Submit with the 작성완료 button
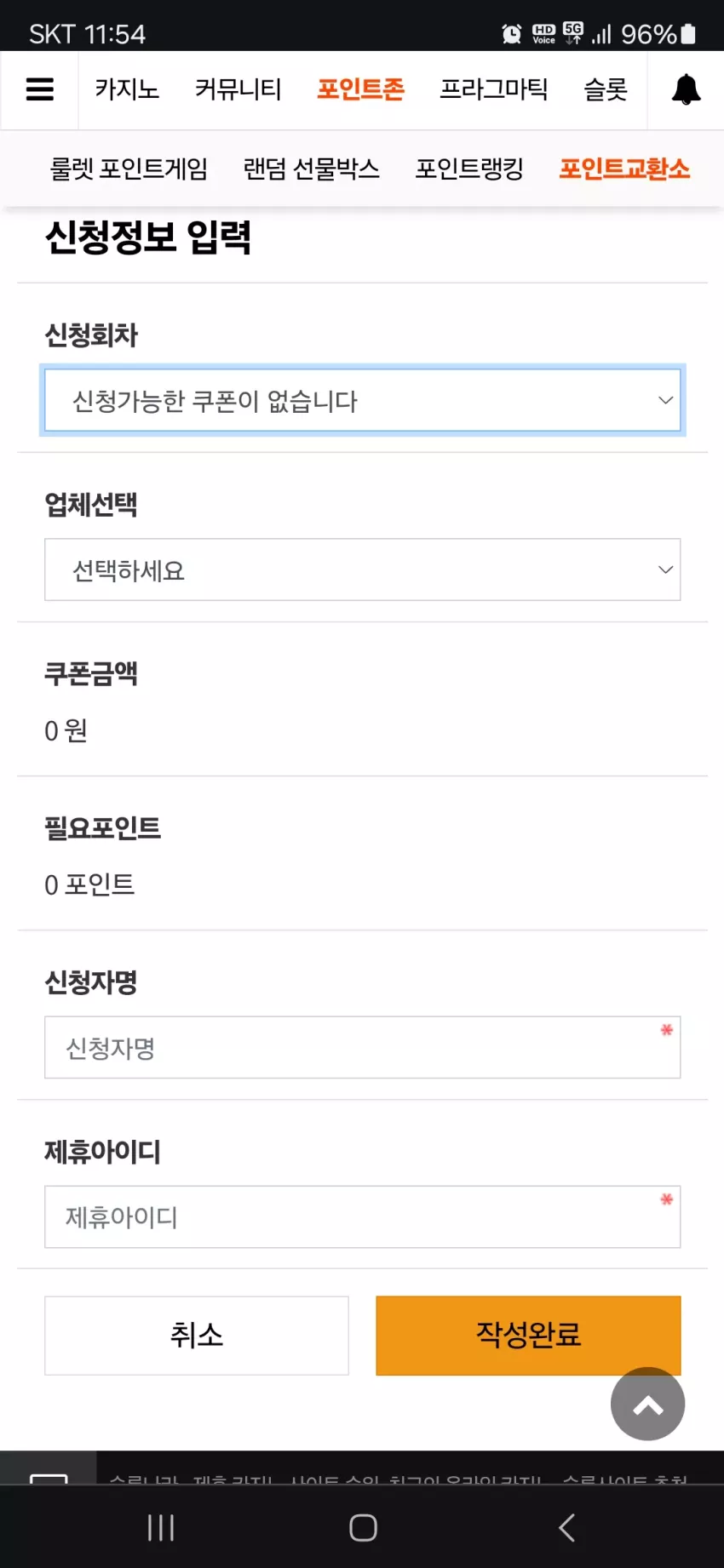The image size is (724, 1568). coord(528,1336)
